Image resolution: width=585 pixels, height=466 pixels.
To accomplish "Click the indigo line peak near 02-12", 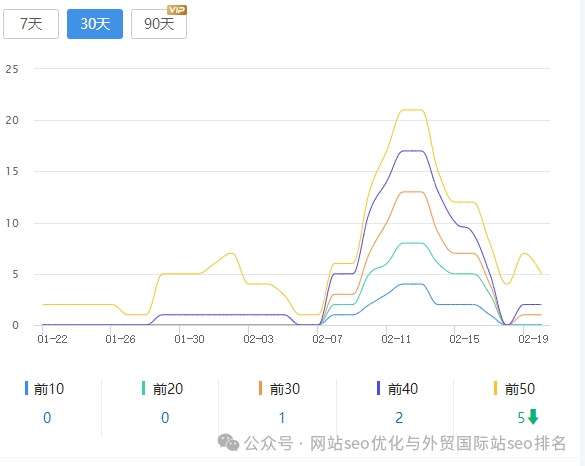I will [412, 151].
